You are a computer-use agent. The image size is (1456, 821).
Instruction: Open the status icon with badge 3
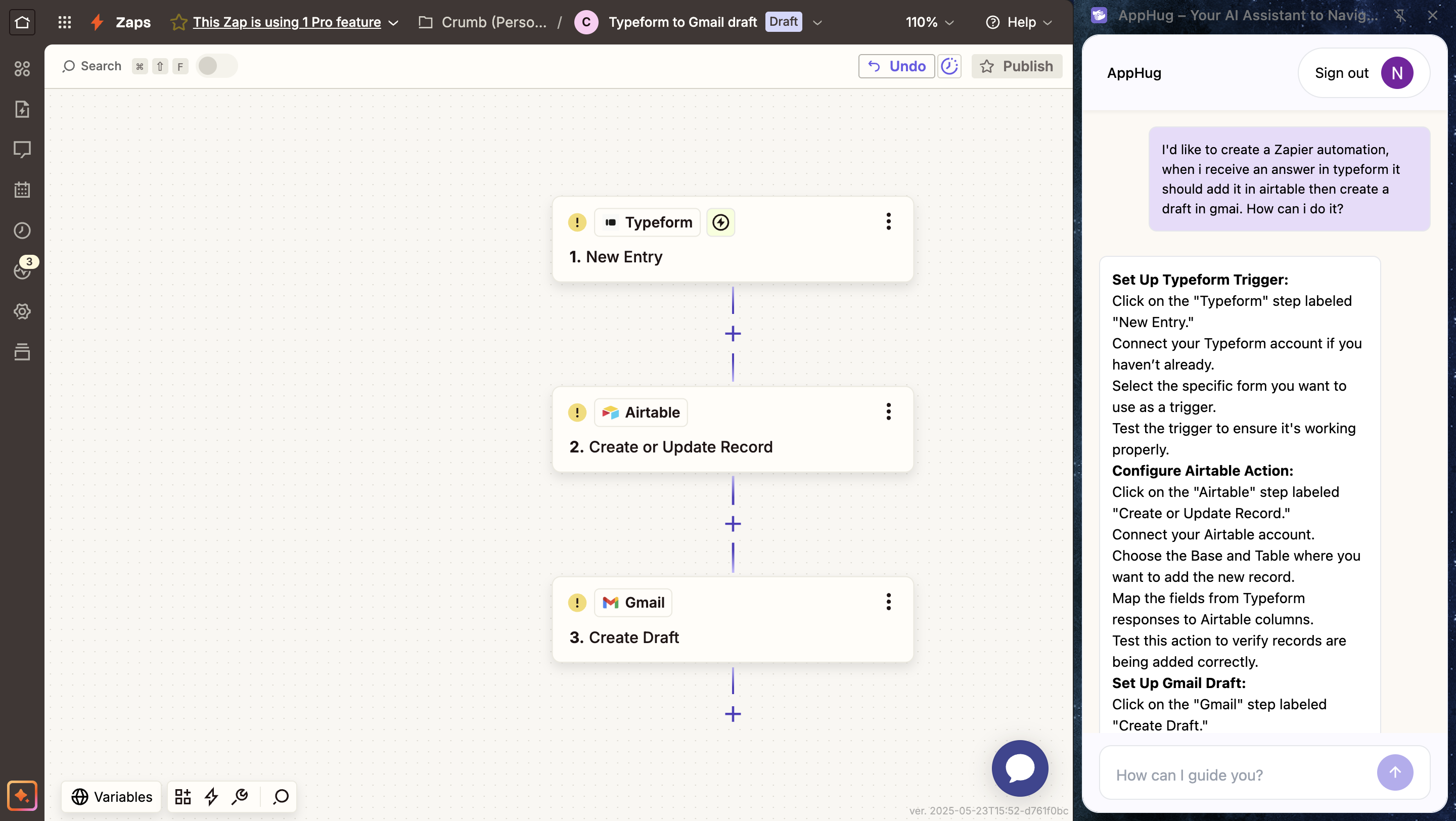(x=22, y=270)
